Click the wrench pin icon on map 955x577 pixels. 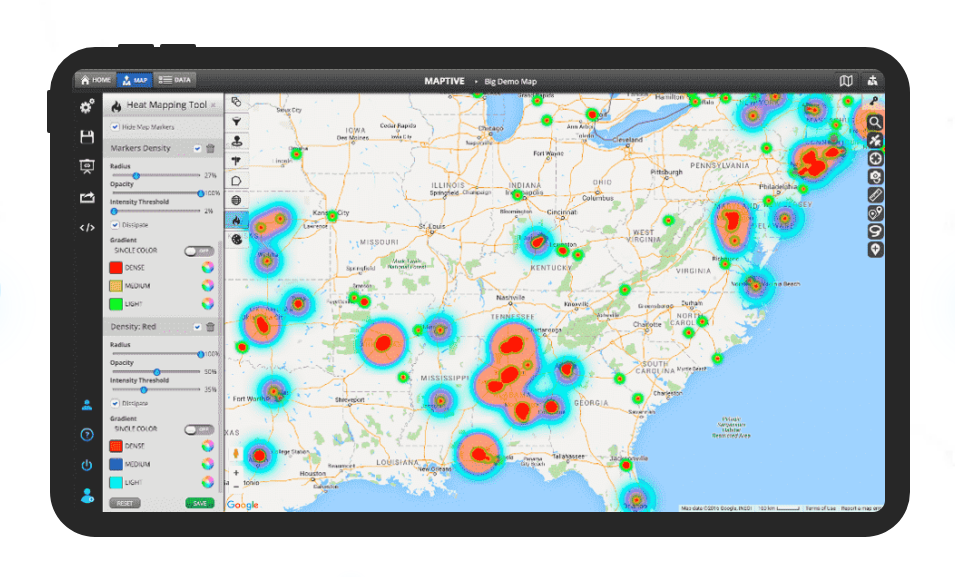[874, 101]
